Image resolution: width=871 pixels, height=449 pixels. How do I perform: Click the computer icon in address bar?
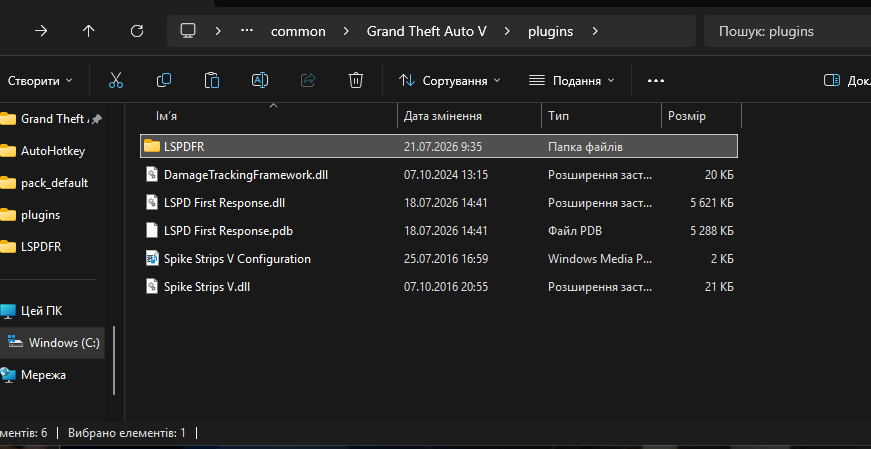point(188,31)
